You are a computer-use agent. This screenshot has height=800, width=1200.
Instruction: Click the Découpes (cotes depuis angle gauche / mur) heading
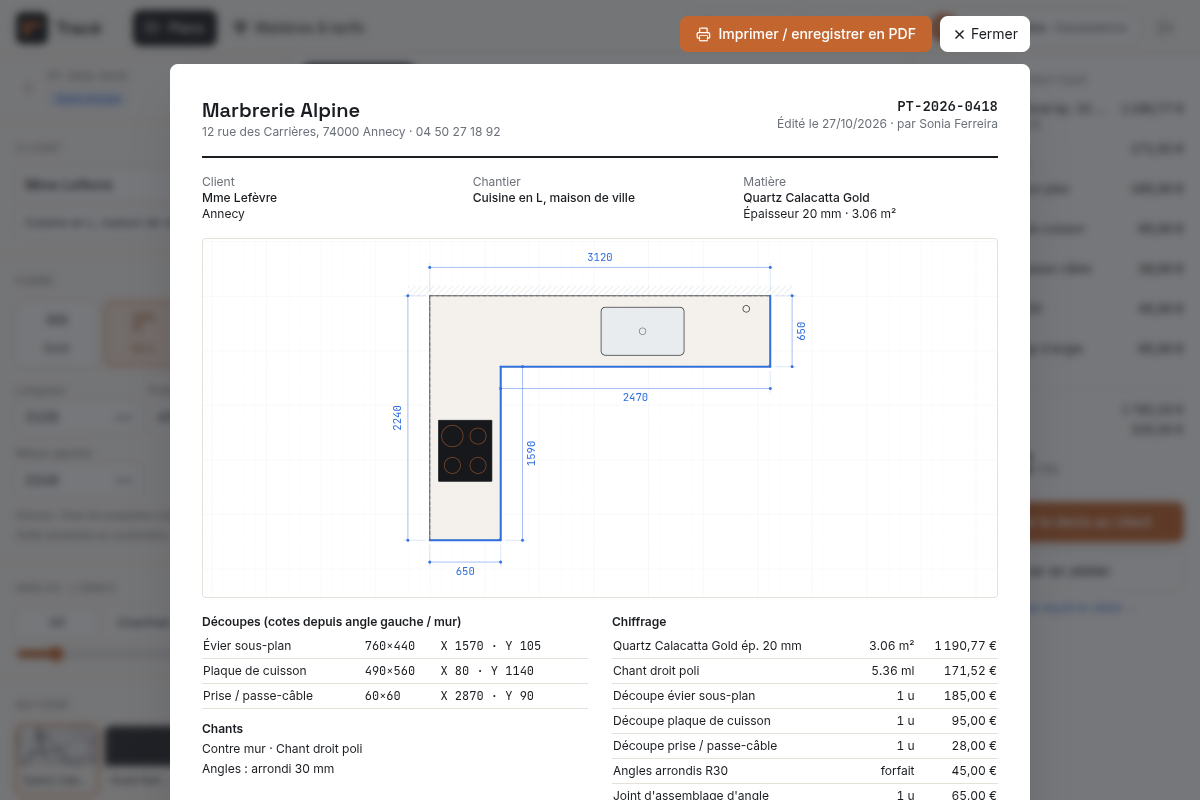click(332, 622)
